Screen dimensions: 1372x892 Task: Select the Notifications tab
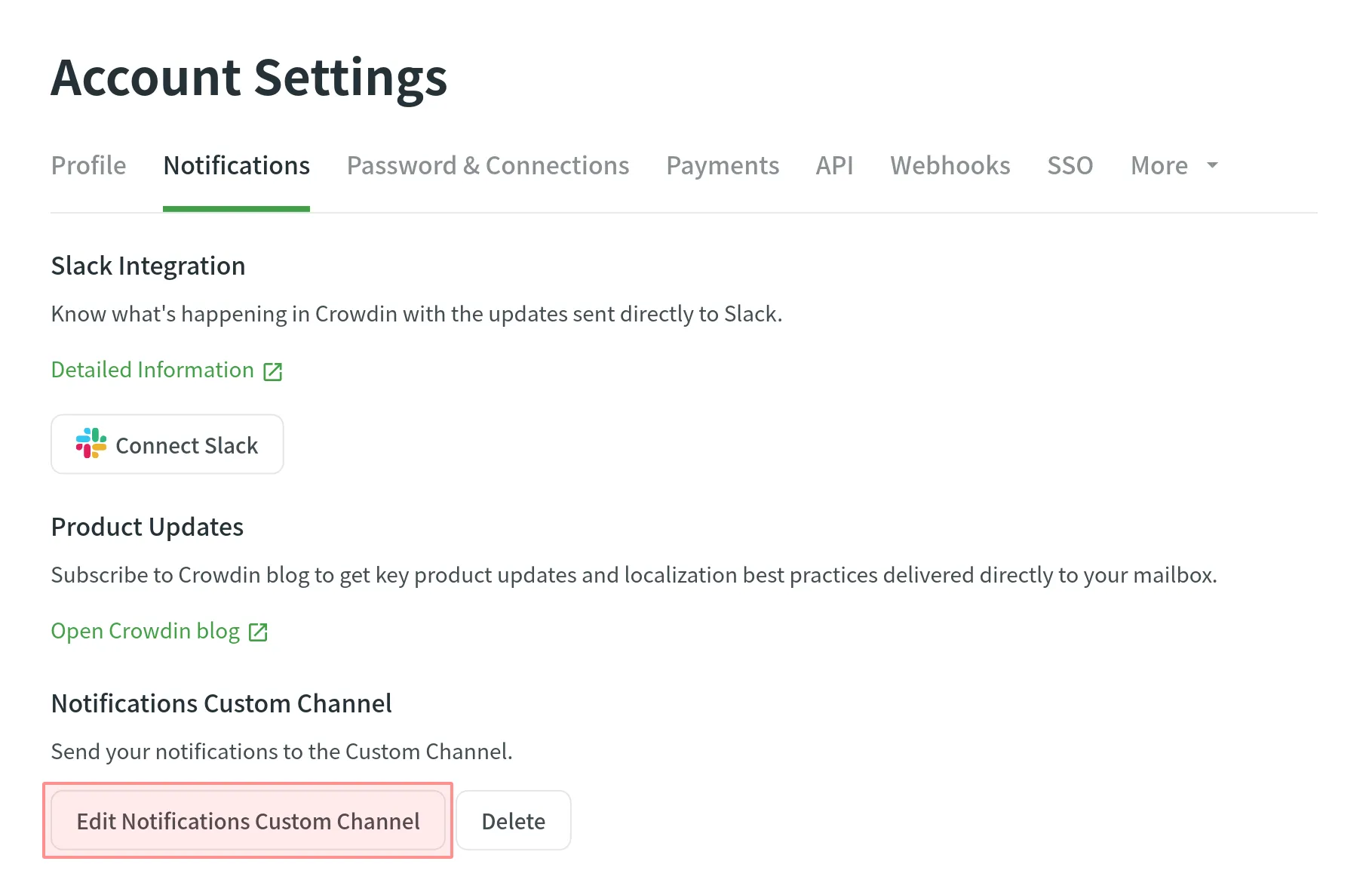236,165
